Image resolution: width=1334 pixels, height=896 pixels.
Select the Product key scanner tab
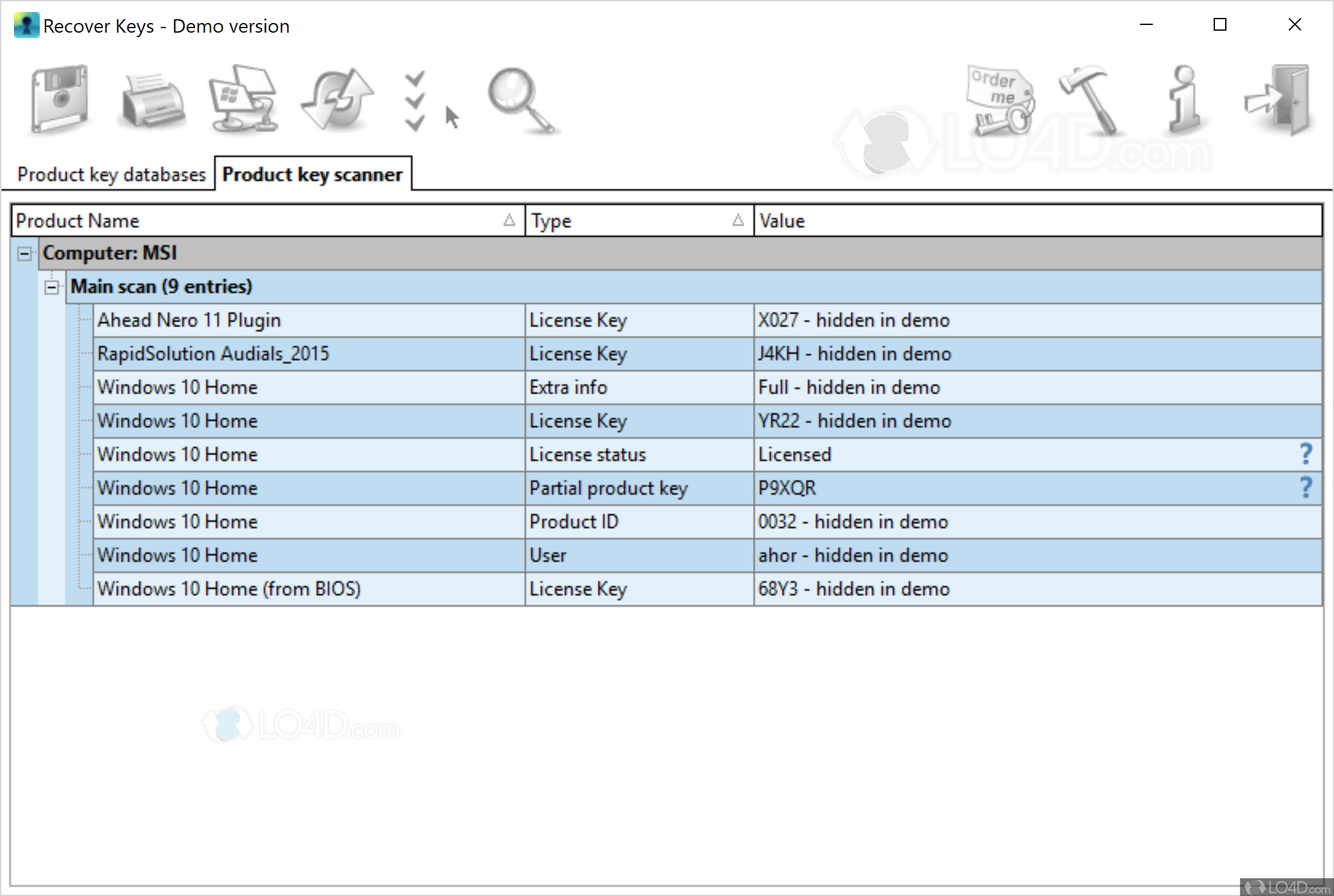(312, 174)
